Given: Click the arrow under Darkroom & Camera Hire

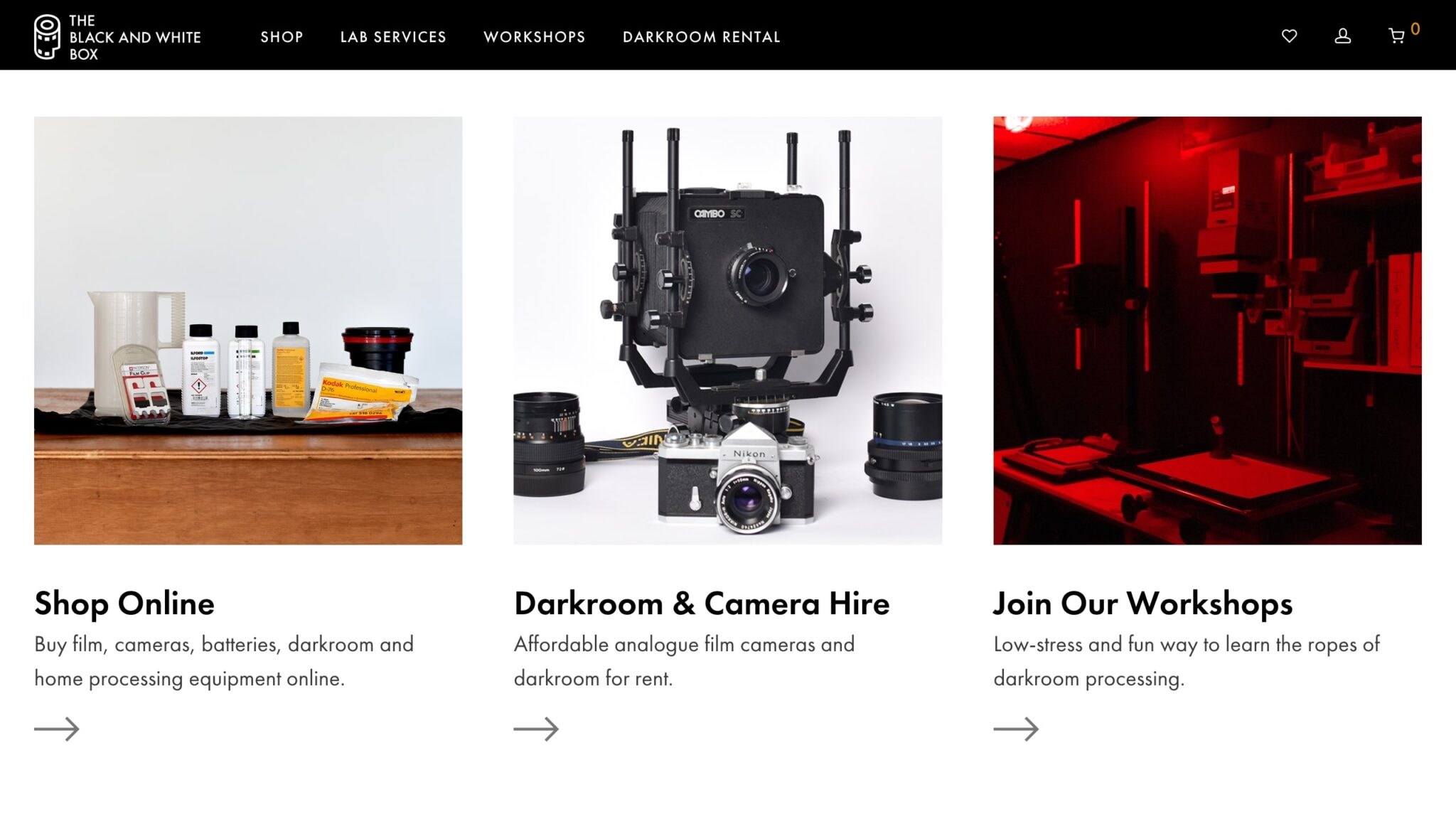Looking at the screenshot, I should pyautogui.click(x=536, y=729).
